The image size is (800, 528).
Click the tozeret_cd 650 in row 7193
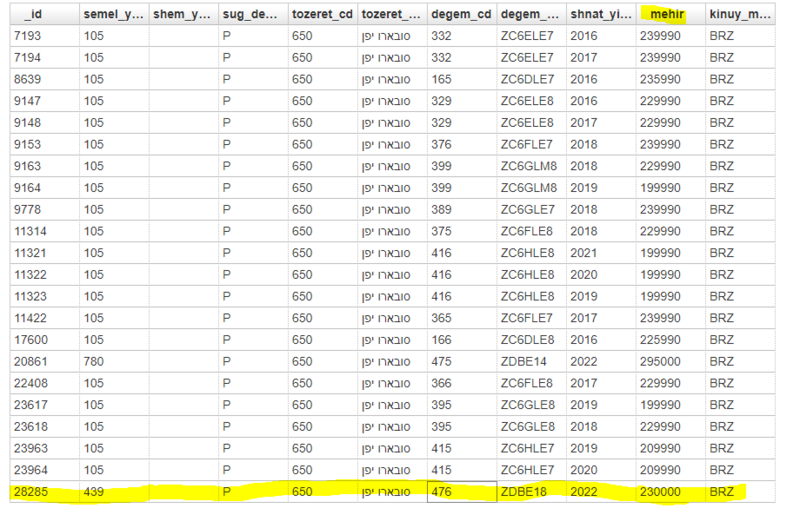(323, 36)
